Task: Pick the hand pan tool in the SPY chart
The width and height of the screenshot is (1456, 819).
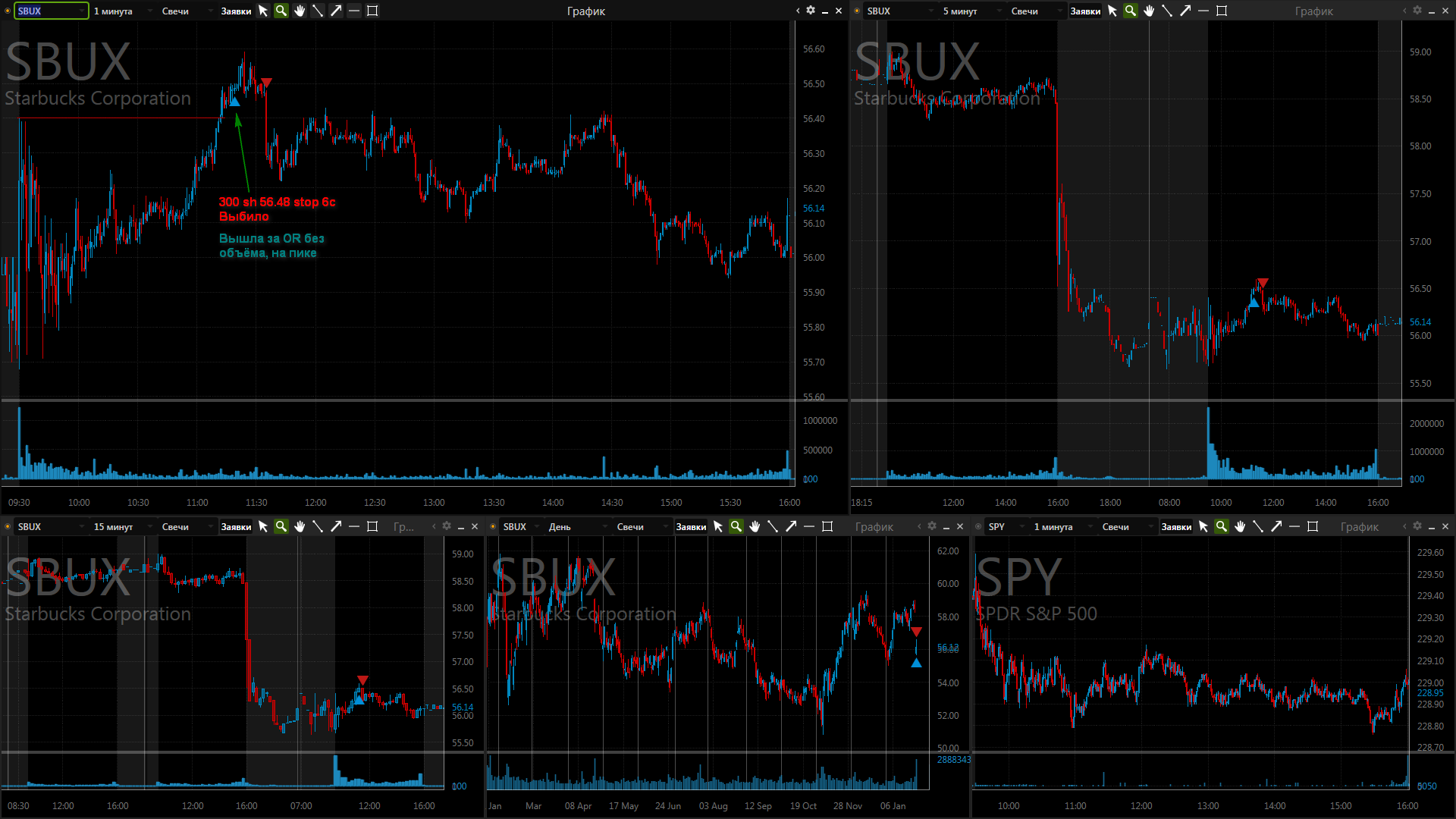Action: [1240, 526]
